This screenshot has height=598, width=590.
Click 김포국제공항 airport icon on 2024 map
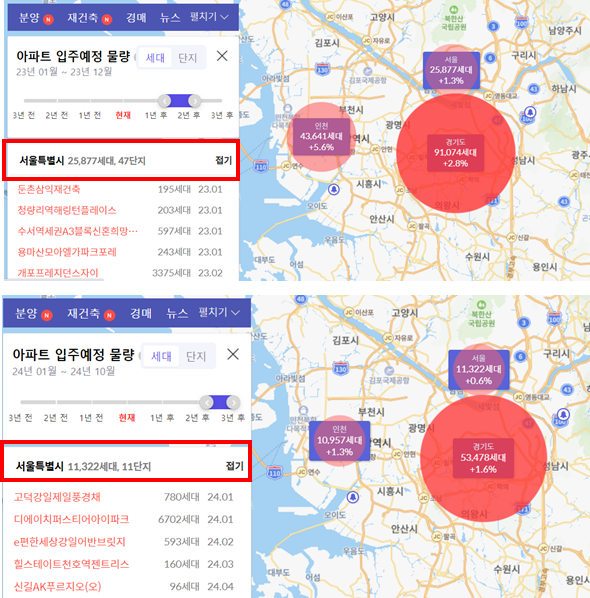coord(389,371)
